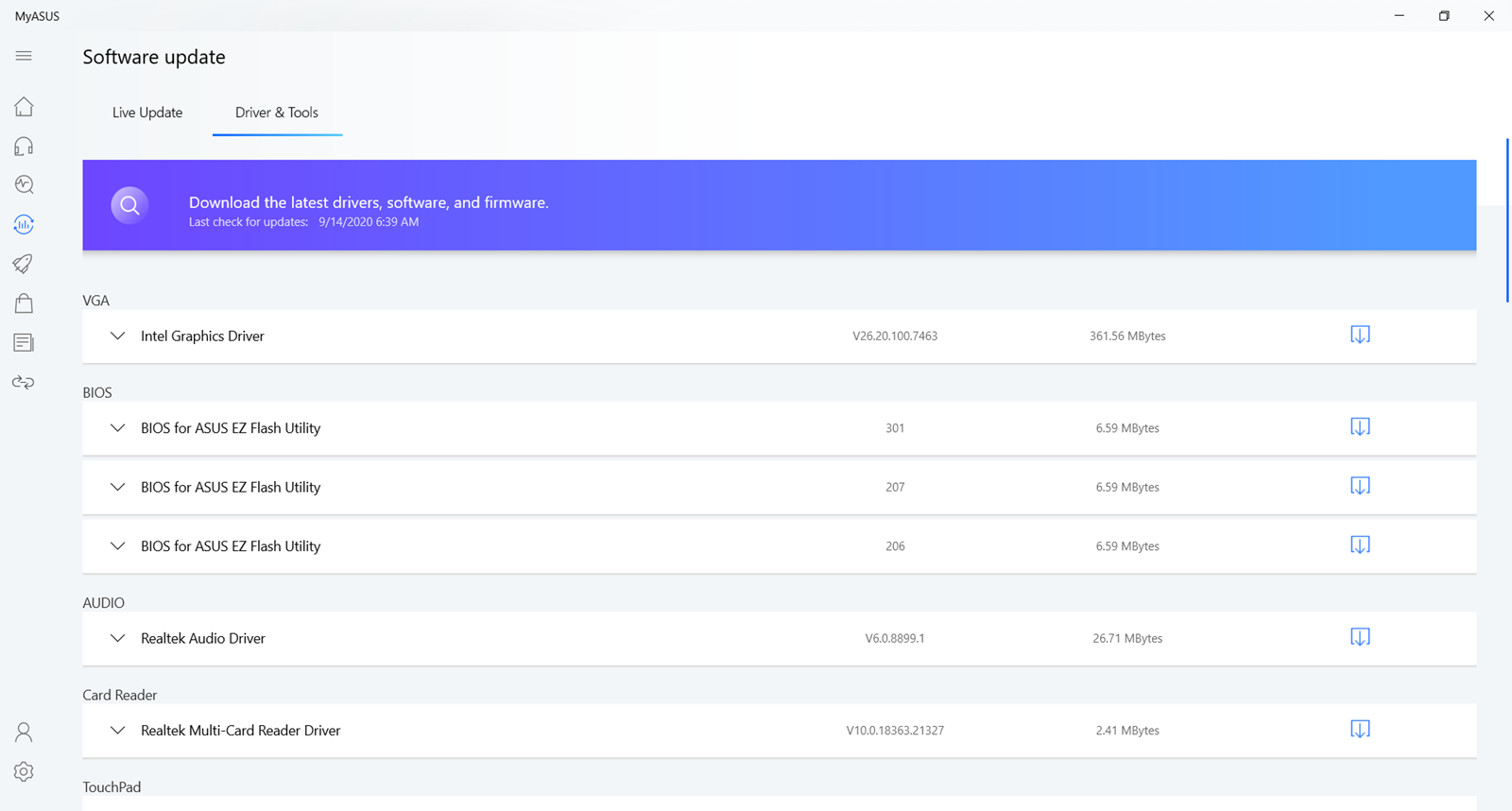Click the 2.41 MBytes size
The image size is (1512, 811).
pyautogui.click(x=1127, y=731)
